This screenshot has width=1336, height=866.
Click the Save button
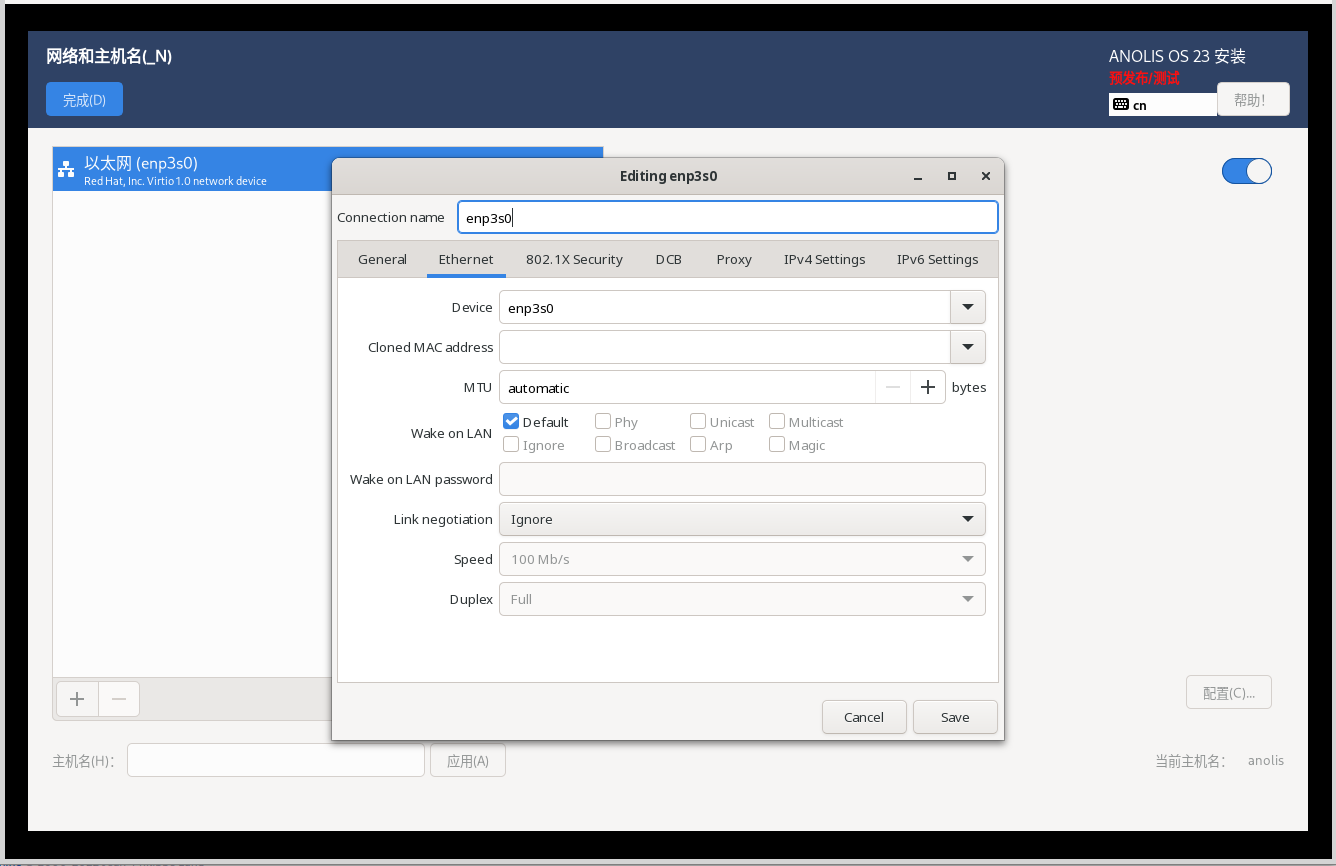[954, 717]
